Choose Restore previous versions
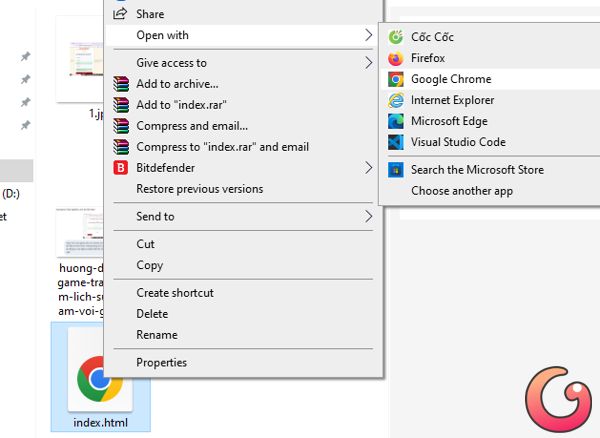This screenshot has width=600, height=438. coord(199,189)
